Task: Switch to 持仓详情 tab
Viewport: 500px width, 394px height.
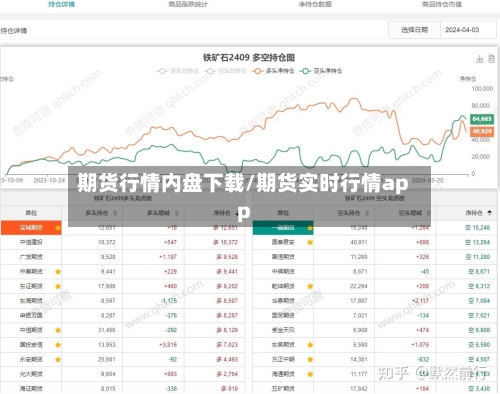Action: click(62, 4)
